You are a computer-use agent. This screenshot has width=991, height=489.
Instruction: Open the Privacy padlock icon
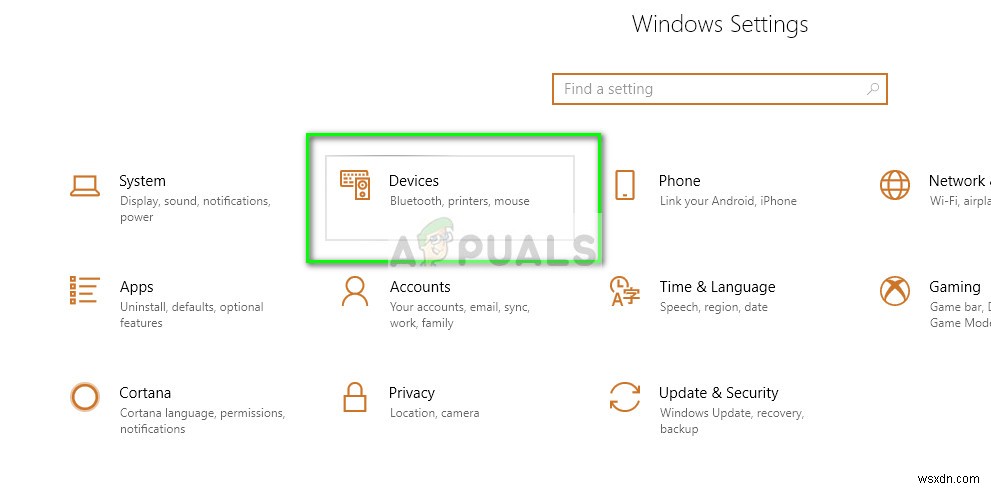pos(355,397)
